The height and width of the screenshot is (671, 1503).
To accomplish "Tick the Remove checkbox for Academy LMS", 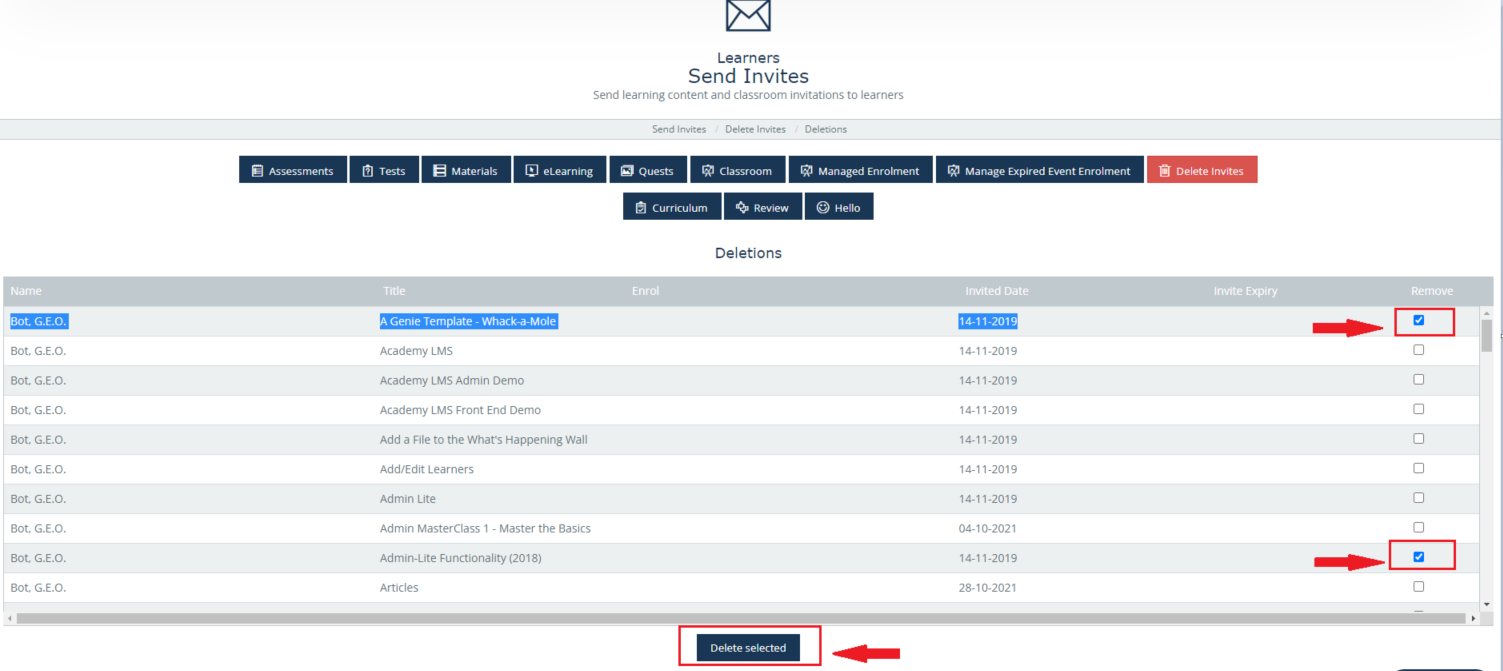I will click(x=1418, y=350).
